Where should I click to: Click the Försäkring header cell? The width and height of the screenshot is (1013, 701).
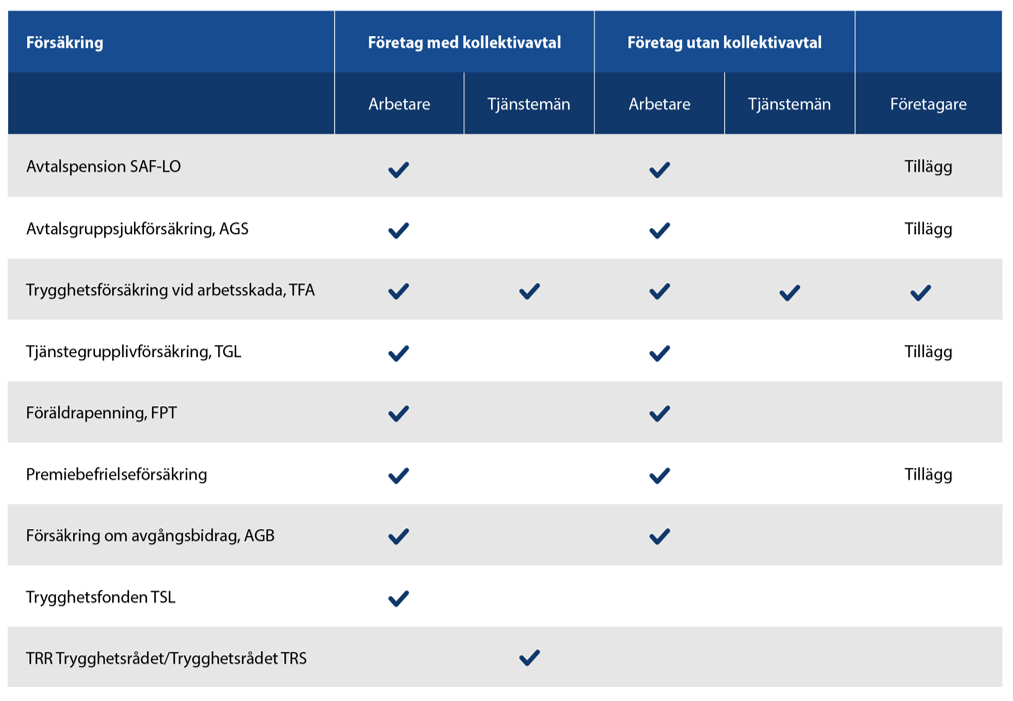pyautogui.click(x=65, y=43)
